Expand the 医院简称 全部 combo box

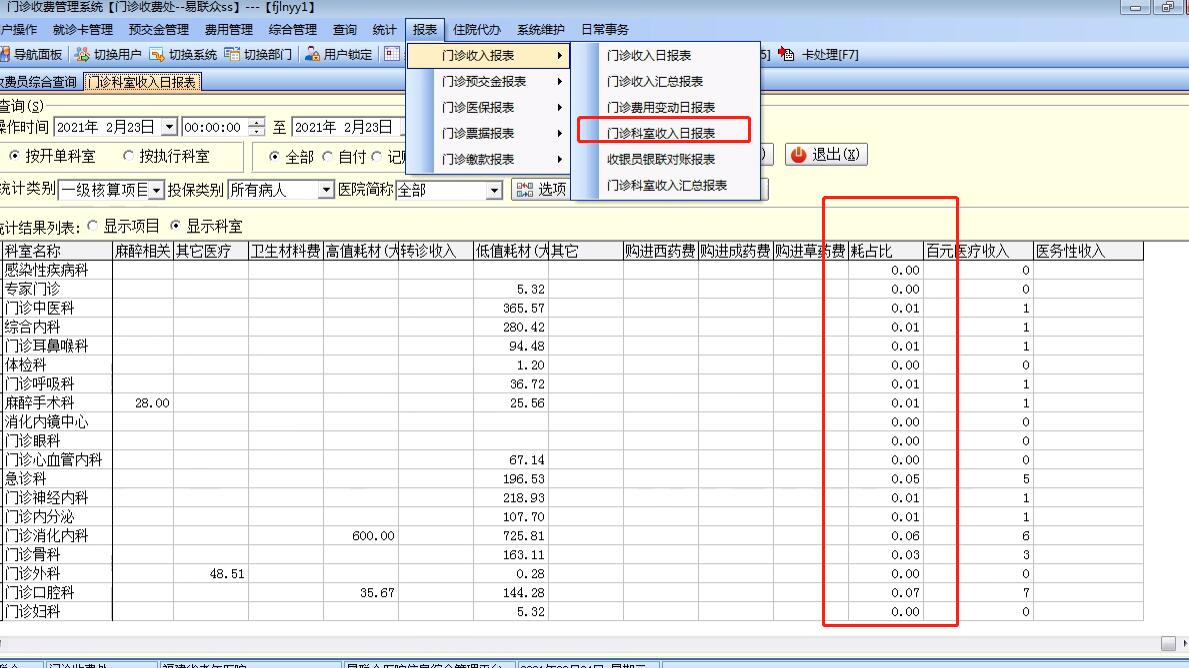coord(494,190)
